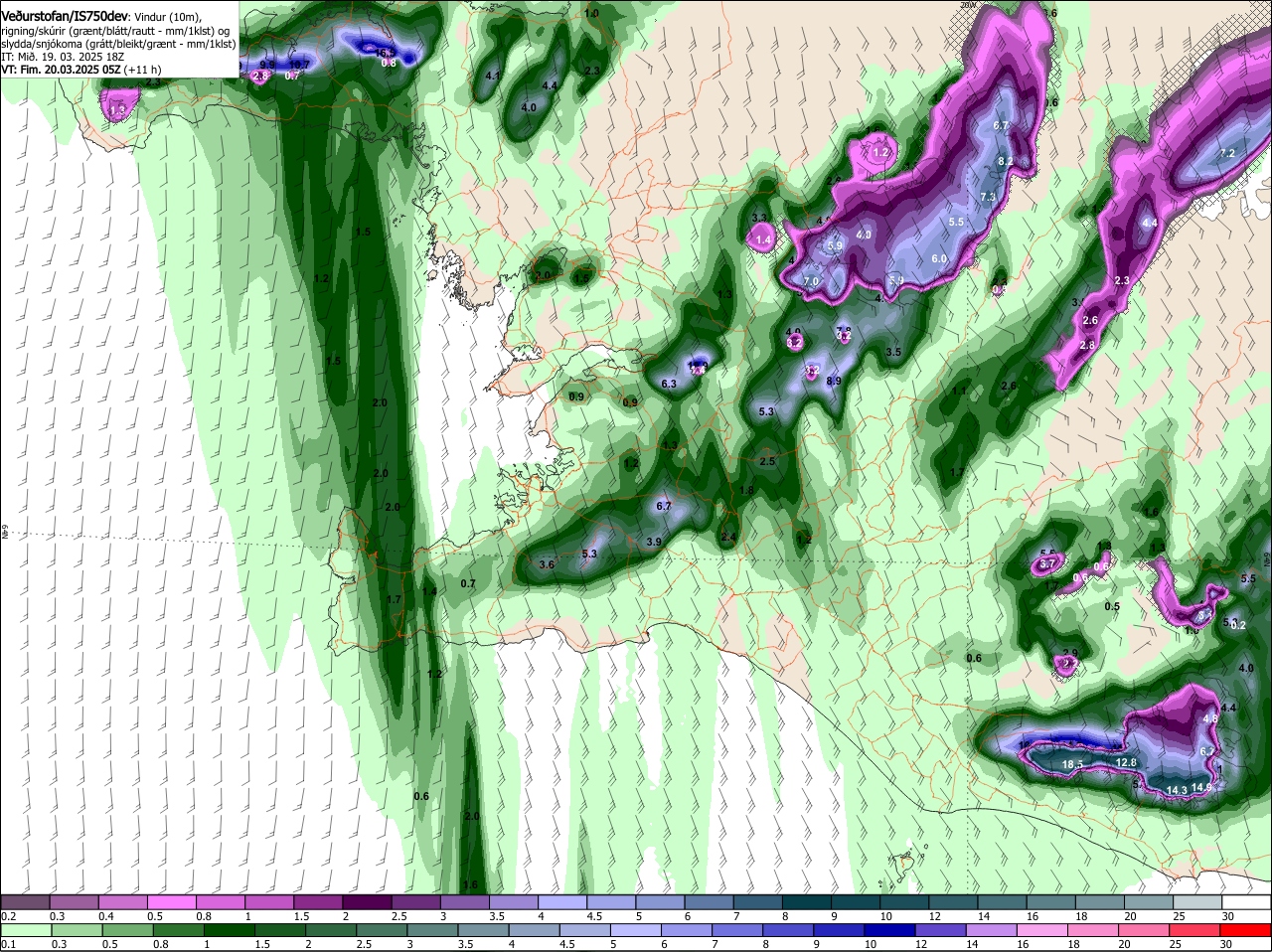Click the 2.9 value on the map
This screenshot has height=952, width=1272.
tap(1070, 653)
